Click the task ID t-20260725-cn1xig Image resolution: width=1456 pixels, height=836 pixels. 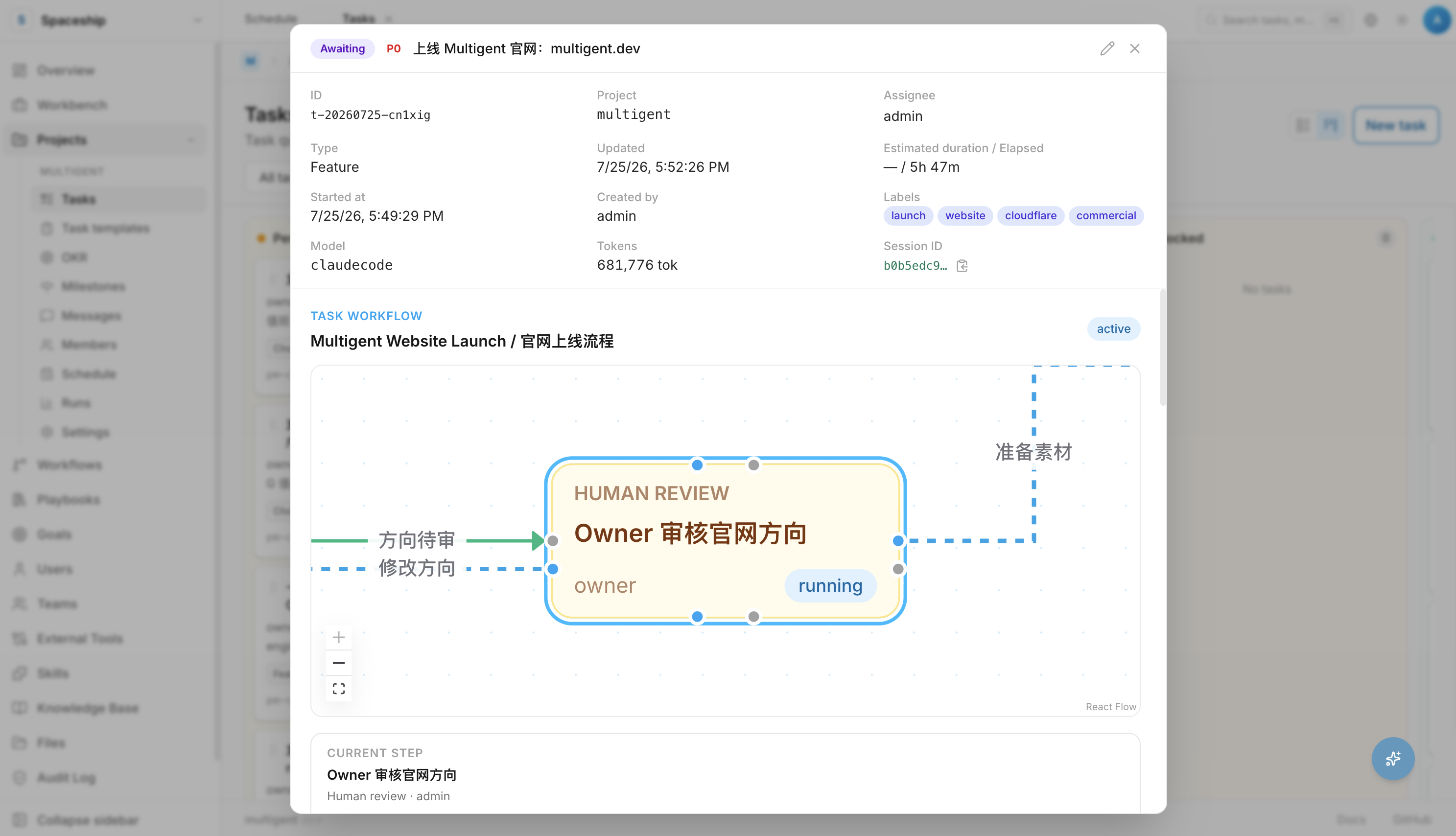click(x=370, y=115)
